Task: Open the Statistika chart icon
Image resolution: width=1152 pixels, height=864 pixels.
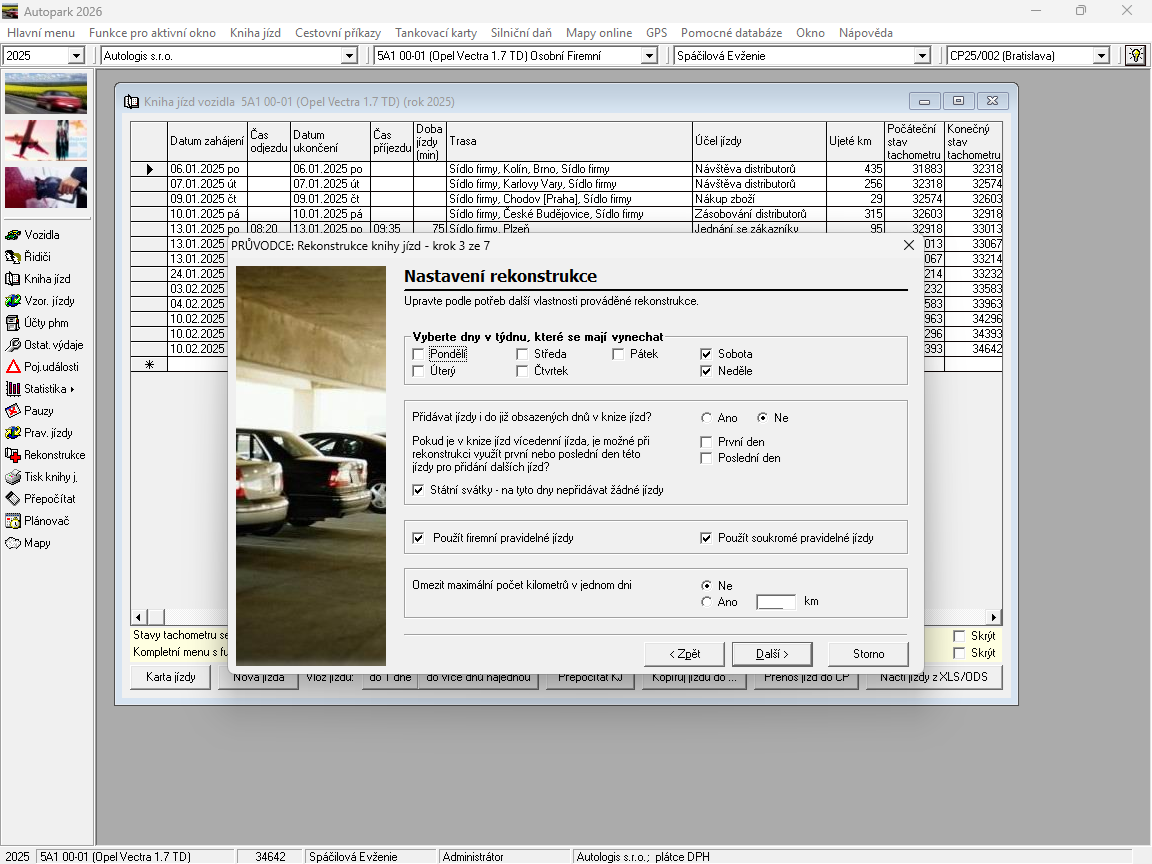Action: pos(14,389)
